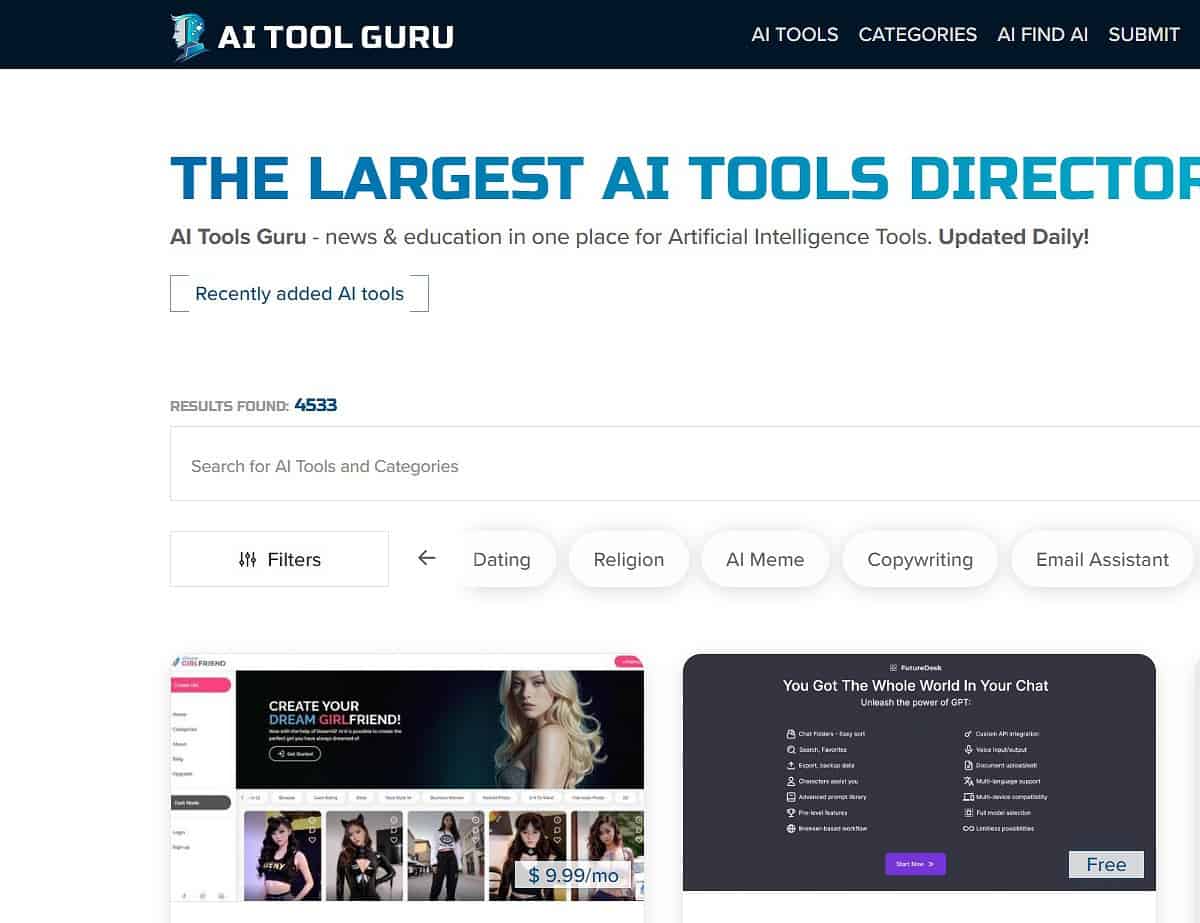Expand the Filters panel
This screenshot has height=923, width=1200.
279,559
